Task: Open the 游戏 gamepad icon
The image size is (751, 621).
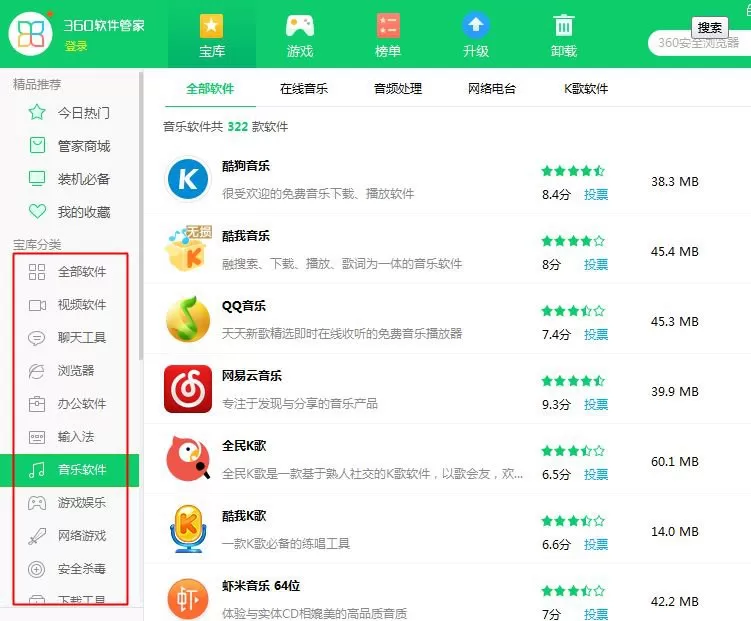Action: point(300,25)
